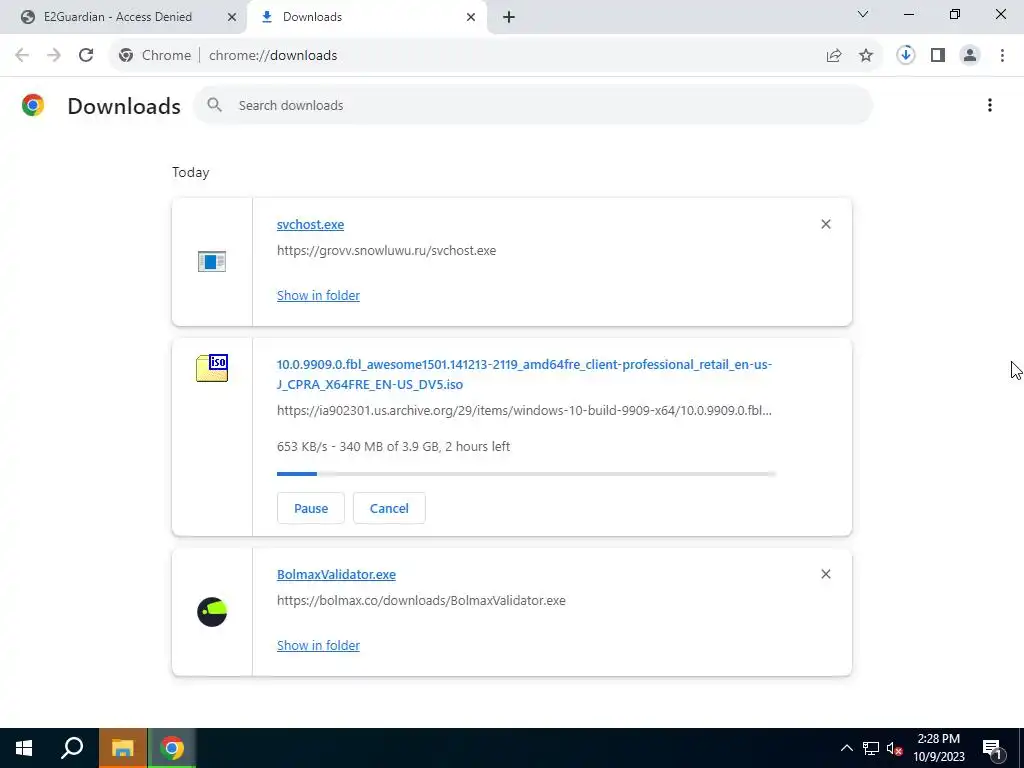The height and width of the screenshot is (768, 1024).
Task: Click the Today date heading
Action: point(191,172)
